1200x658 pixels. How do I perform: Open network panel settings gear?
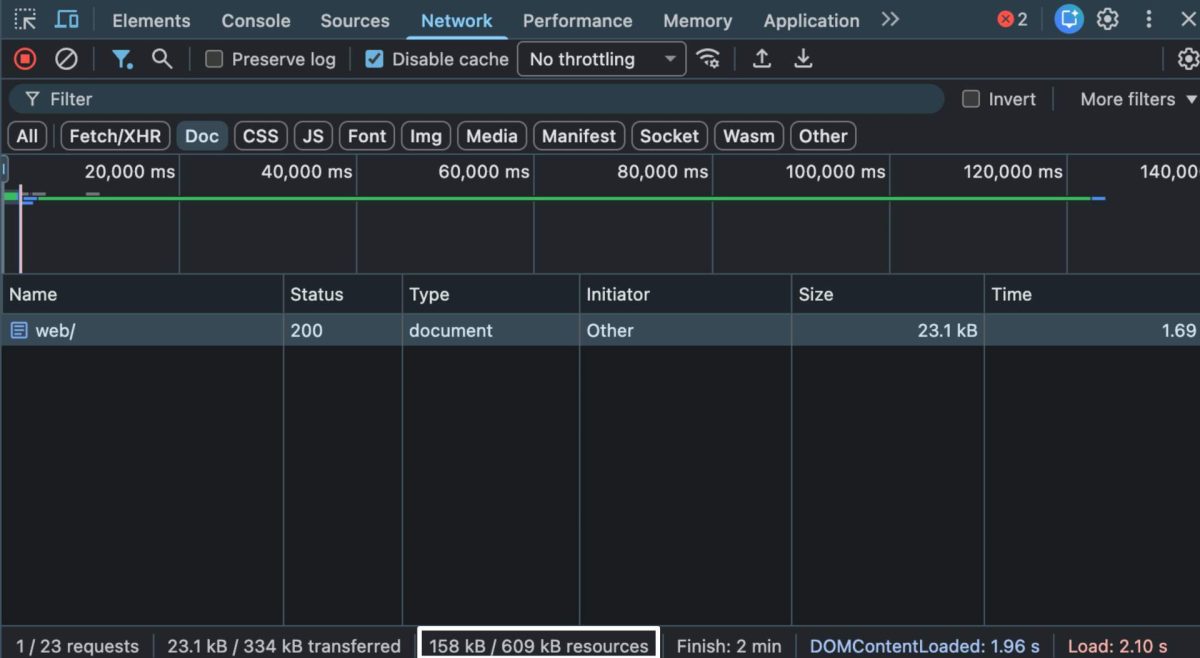pos(1188,59)
